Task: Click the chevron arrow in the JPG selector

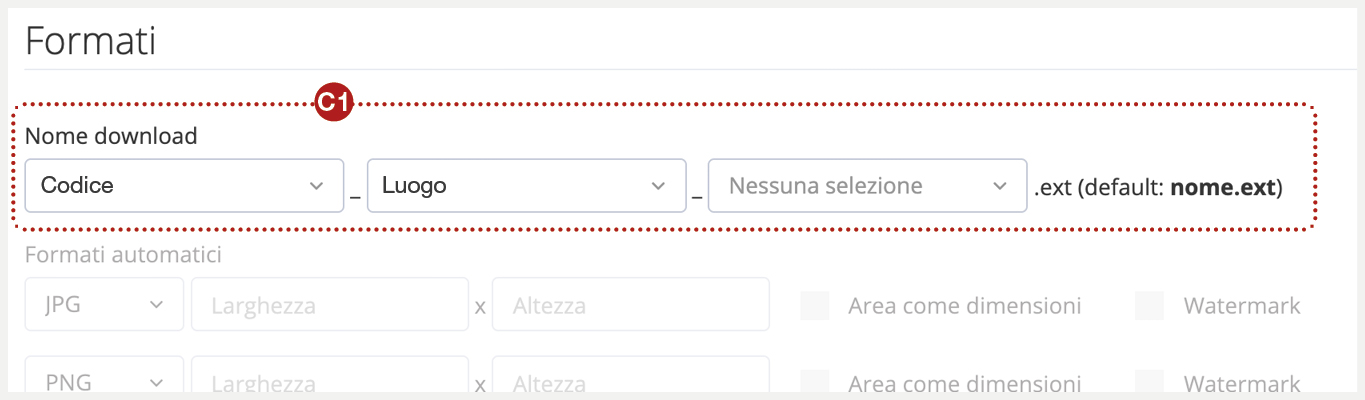Action: tap(156, 305)
